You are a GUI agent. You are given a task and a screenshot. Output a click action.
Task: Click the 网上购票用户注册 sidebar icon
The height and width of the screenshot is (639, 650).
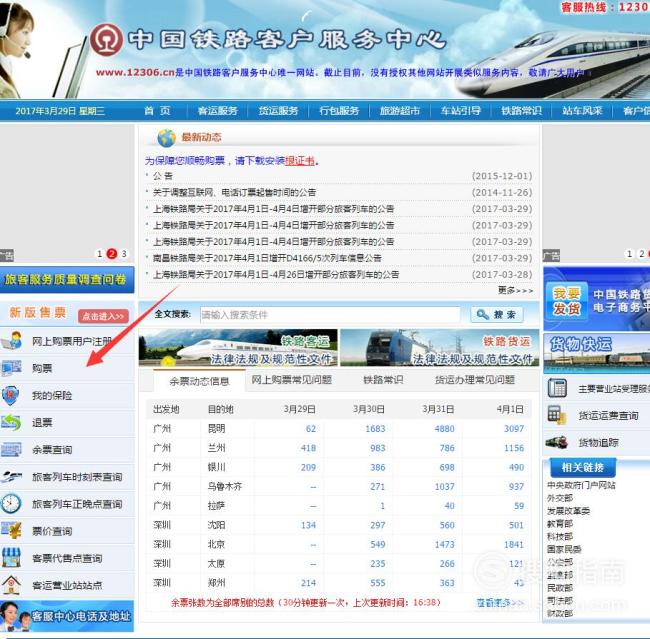pyautogui.click(x=12, y=340)
